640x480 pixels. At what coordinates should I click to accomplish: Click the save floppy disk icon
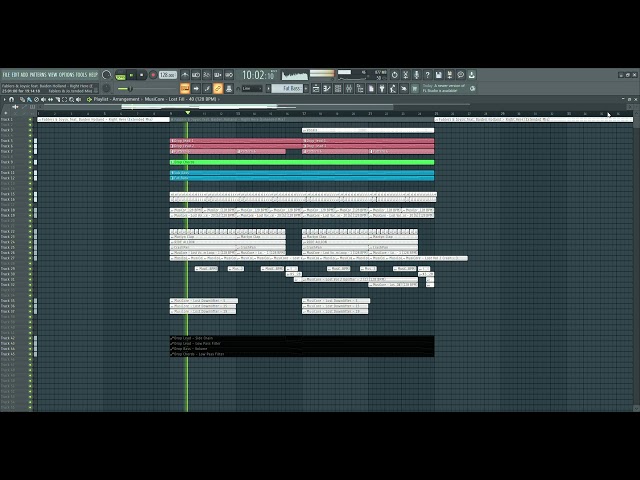coord(439,75)
